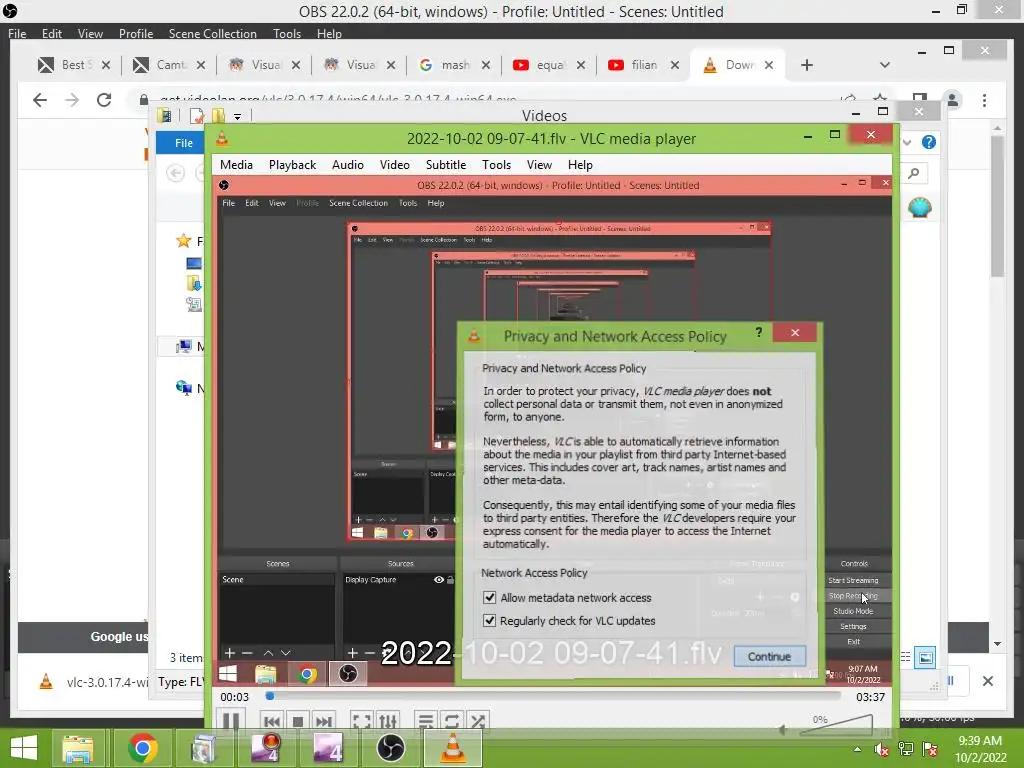The image size is (1024, 768).
Task: Go back in the Videos Explorer window
Action: pos(175,173)
